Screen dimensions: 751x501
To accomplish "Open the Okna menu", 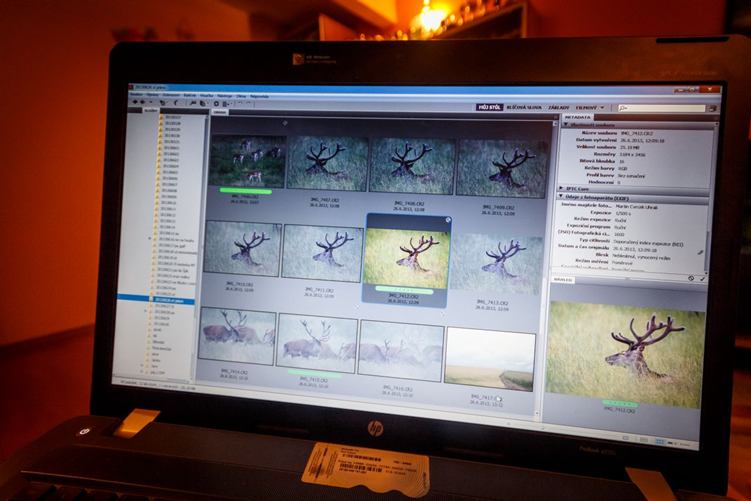I will [240, 96].
